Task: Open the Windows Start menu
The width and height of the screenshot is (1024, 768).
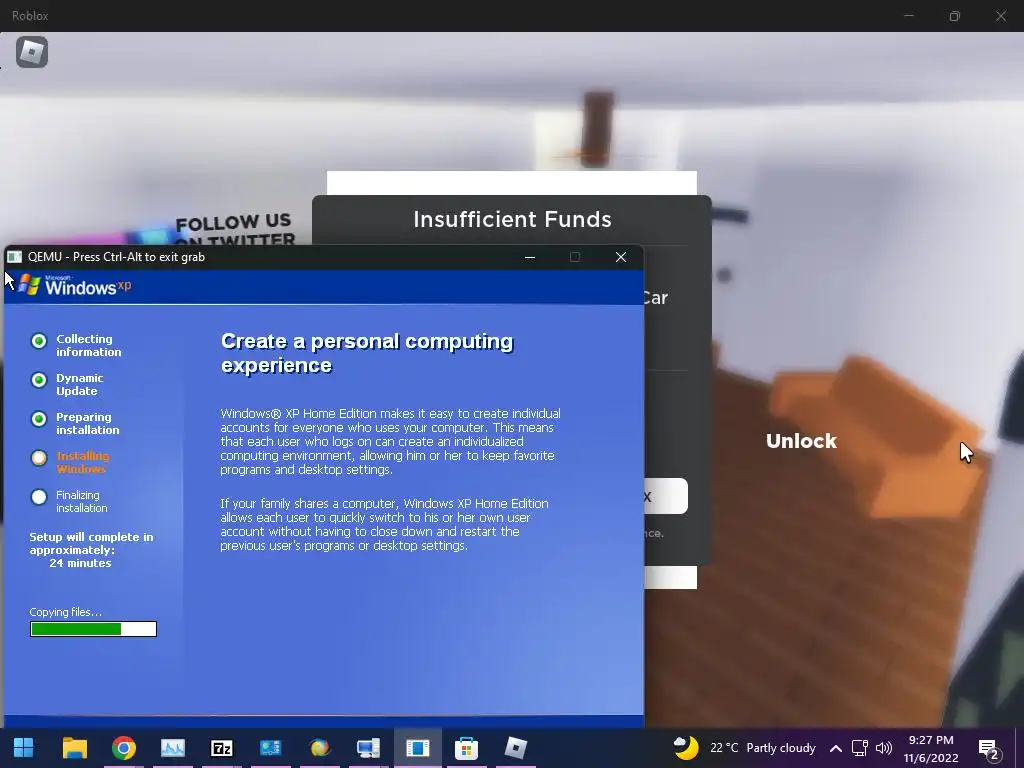Action: click(24, 748)
